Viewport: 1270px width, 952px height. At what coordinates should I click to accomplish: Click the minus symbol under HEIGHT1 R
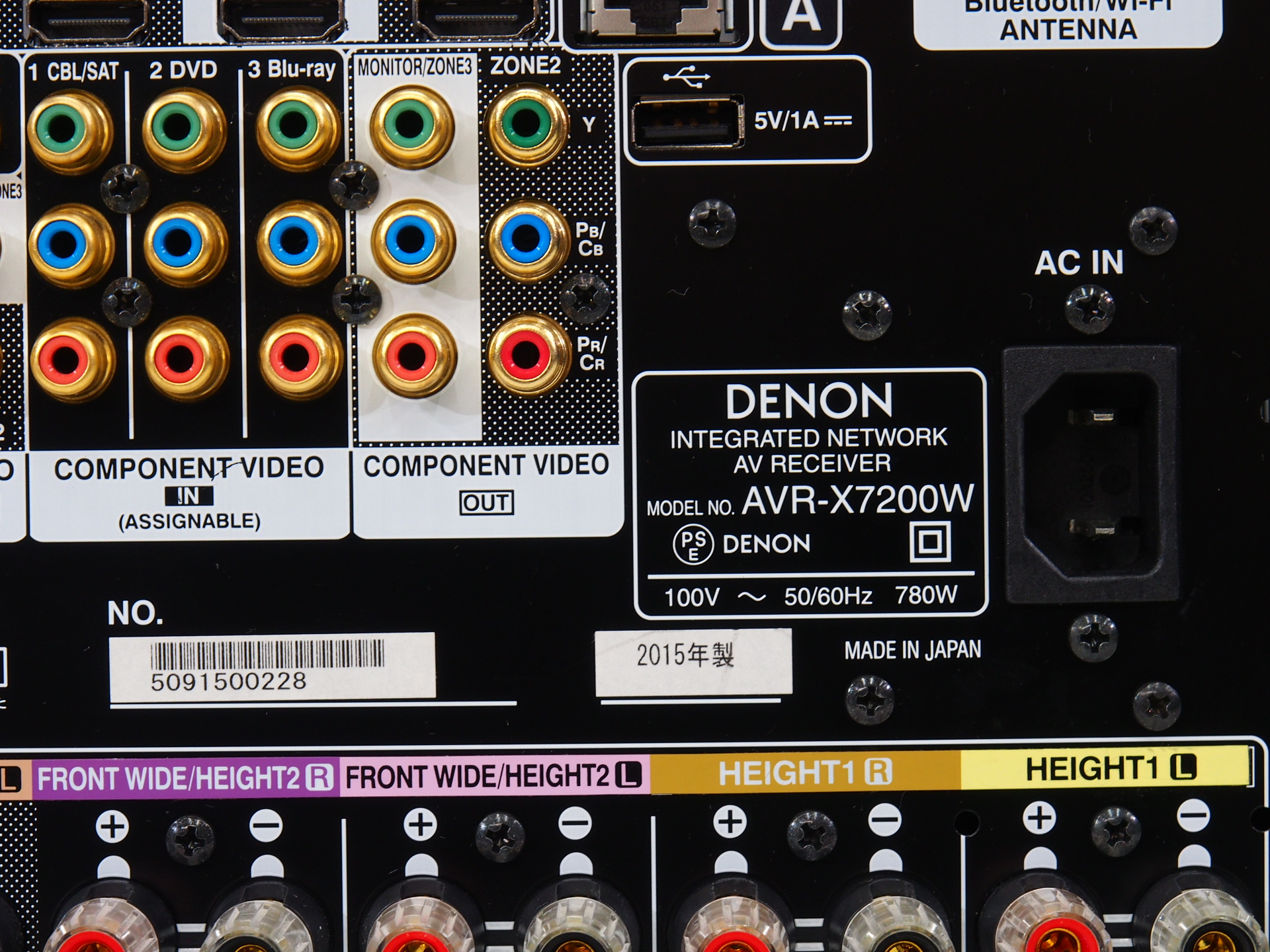coord(885,820)
